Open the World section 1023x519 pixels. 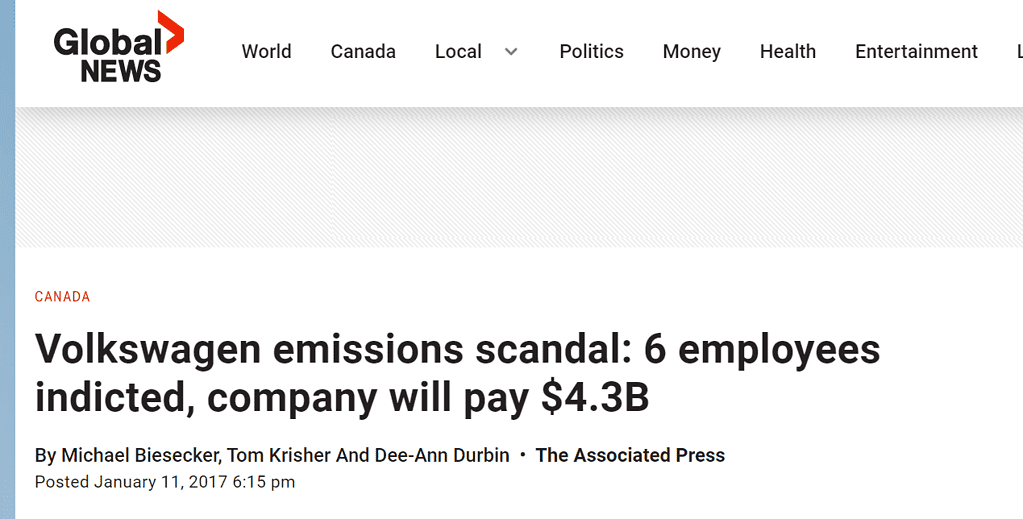click(x=266, y=52)
